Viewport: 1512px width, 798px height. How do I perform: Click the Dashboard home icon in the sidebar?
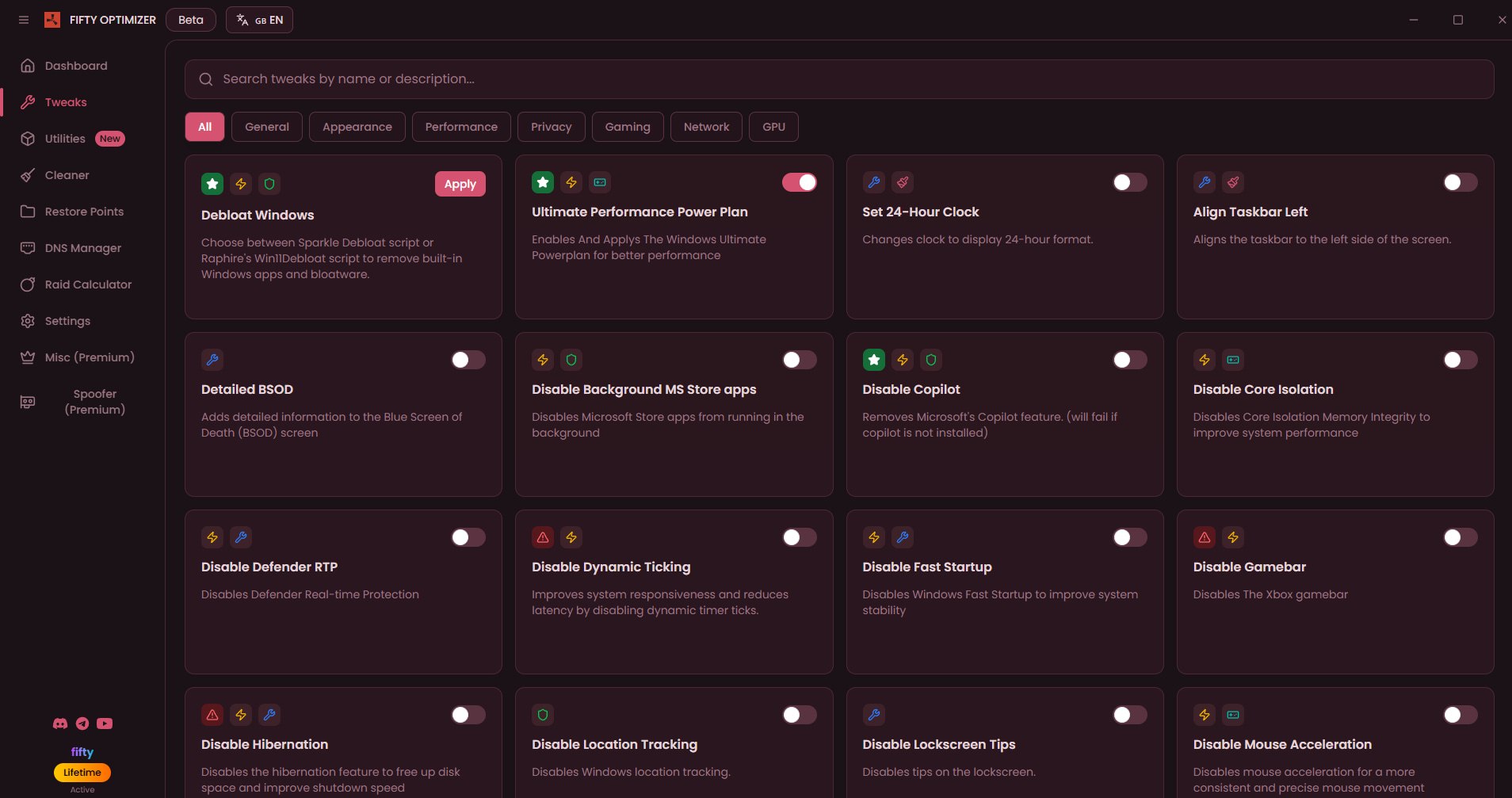pyautogui.click(x=28, y=66)
